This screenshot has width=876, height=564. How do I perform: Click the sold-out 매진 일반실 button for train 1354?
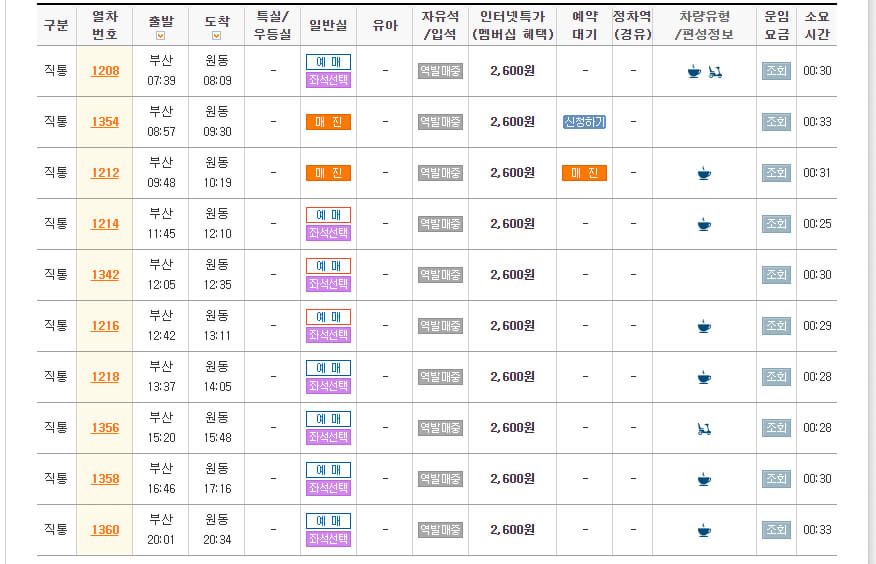pos(328,122)
